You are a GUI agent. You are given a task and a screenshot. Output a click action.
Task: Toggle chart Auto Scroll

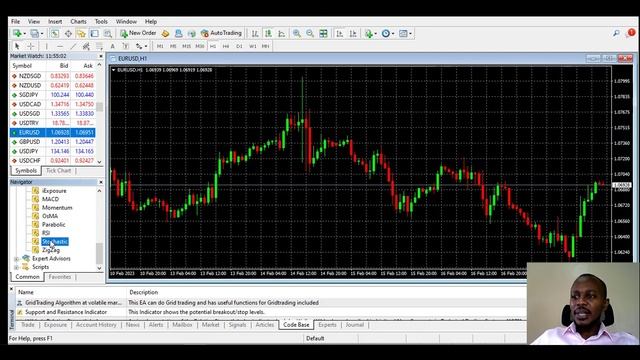pyautogui.click(x=340, y=33)
